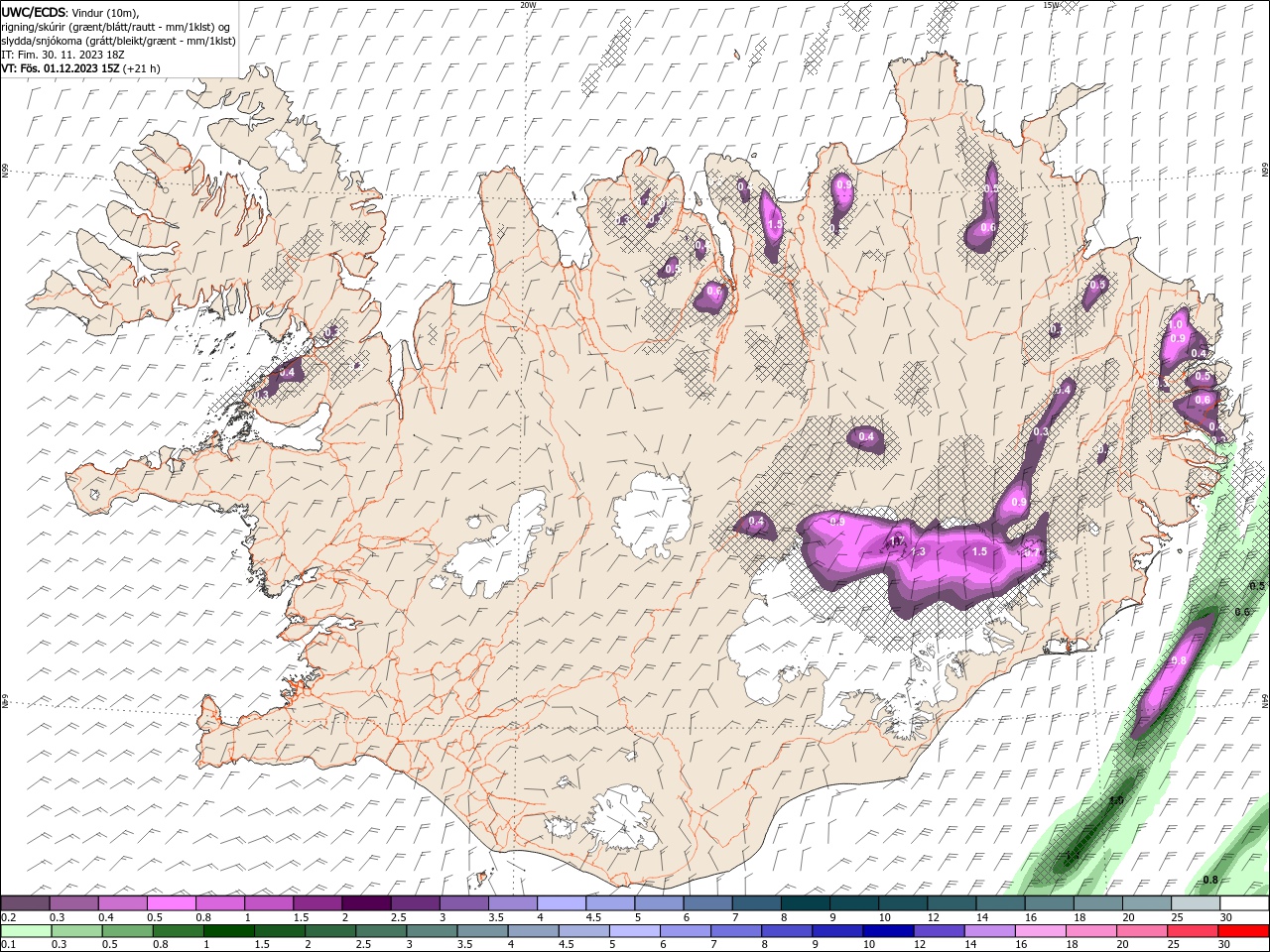The image size is (1270, 952).
Task: Pick the blue 8 swatch in rain legend
Action: point(787,931)
